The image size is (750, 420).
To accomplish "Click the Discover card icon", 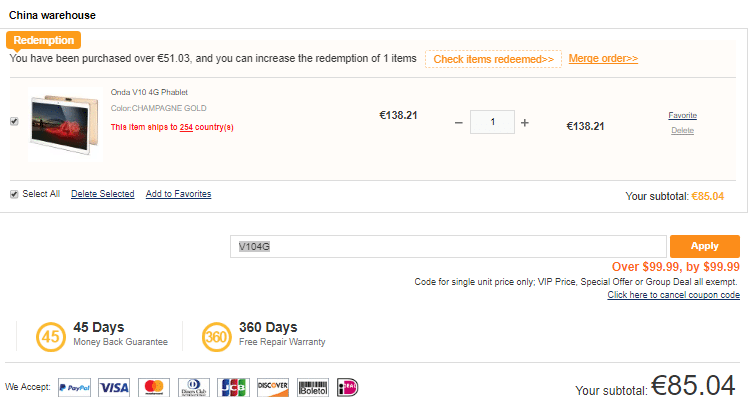I will pos(273,387).
